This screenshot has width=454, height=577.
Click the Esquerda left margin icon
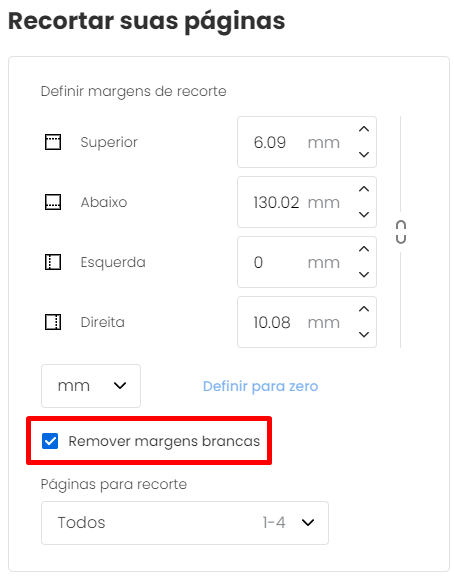pyautogui.click(x=53, y=262)
